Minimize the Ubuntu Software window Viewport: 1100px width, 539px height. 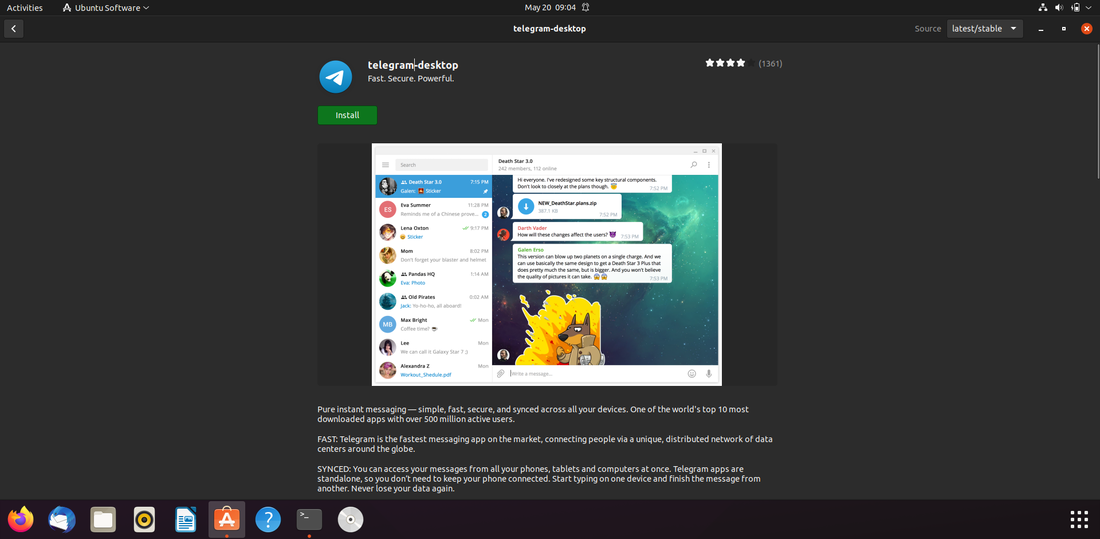click(1040, 29)
